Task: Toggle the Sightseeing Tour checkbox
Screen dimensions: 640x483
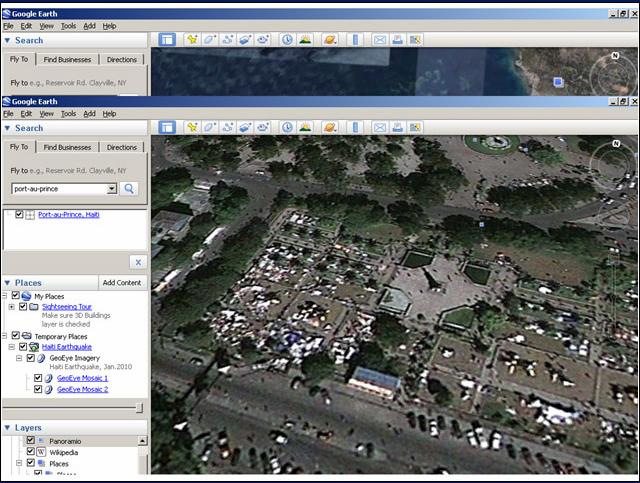Action: click(x=22, y=306)
